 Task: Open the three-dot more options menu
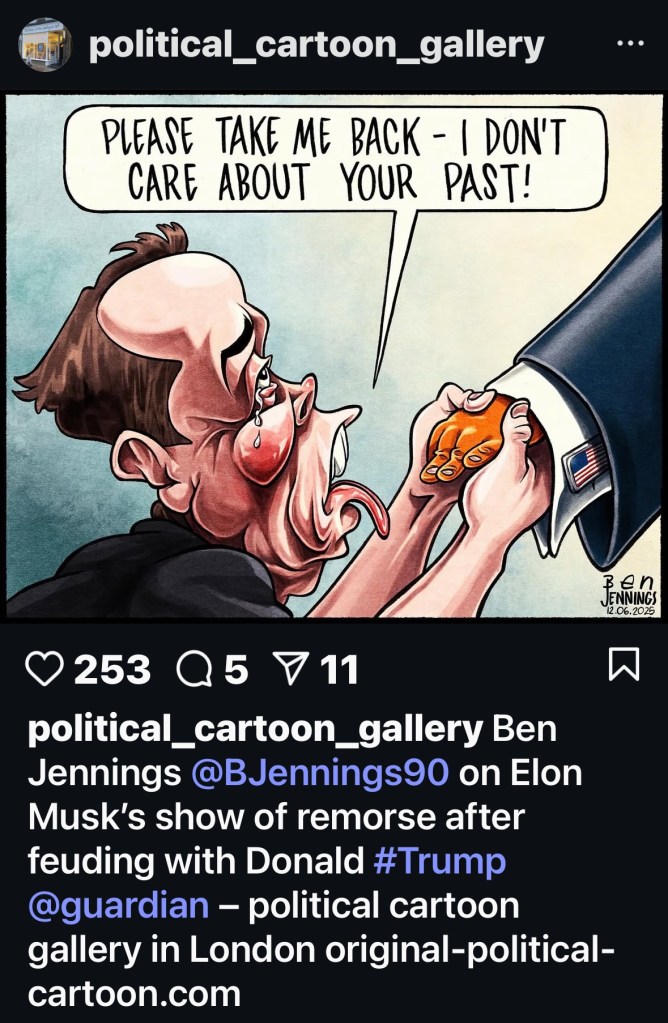[x=631, y=44]
